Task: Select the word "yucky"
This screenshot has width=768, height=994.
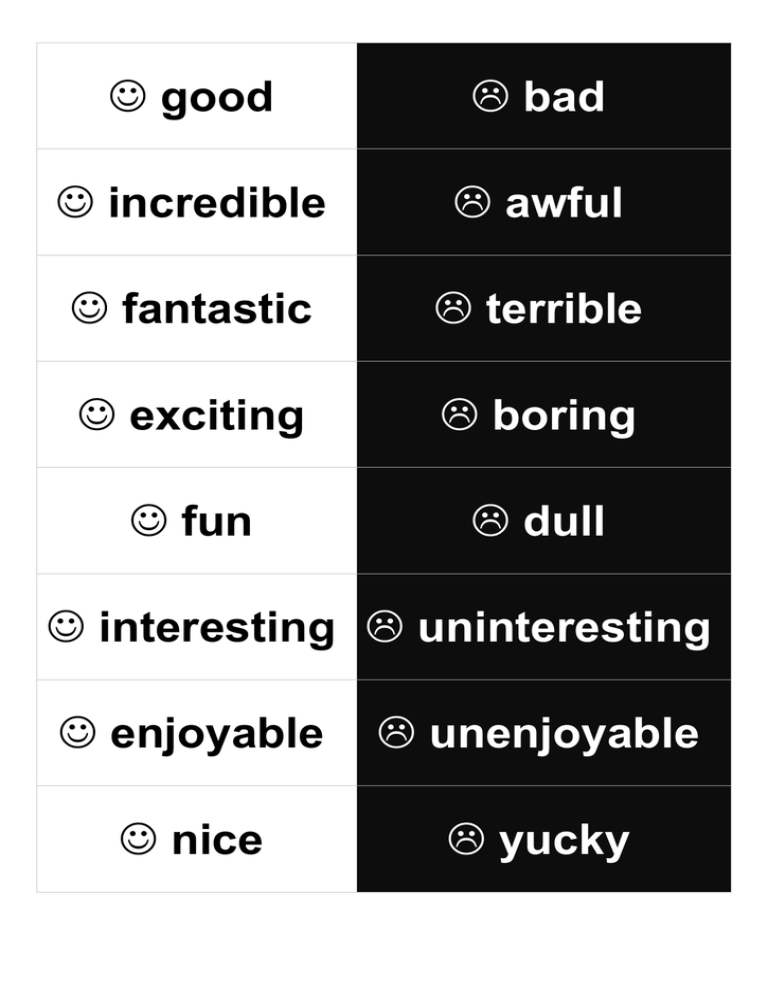Action: (x=564, y=841)
